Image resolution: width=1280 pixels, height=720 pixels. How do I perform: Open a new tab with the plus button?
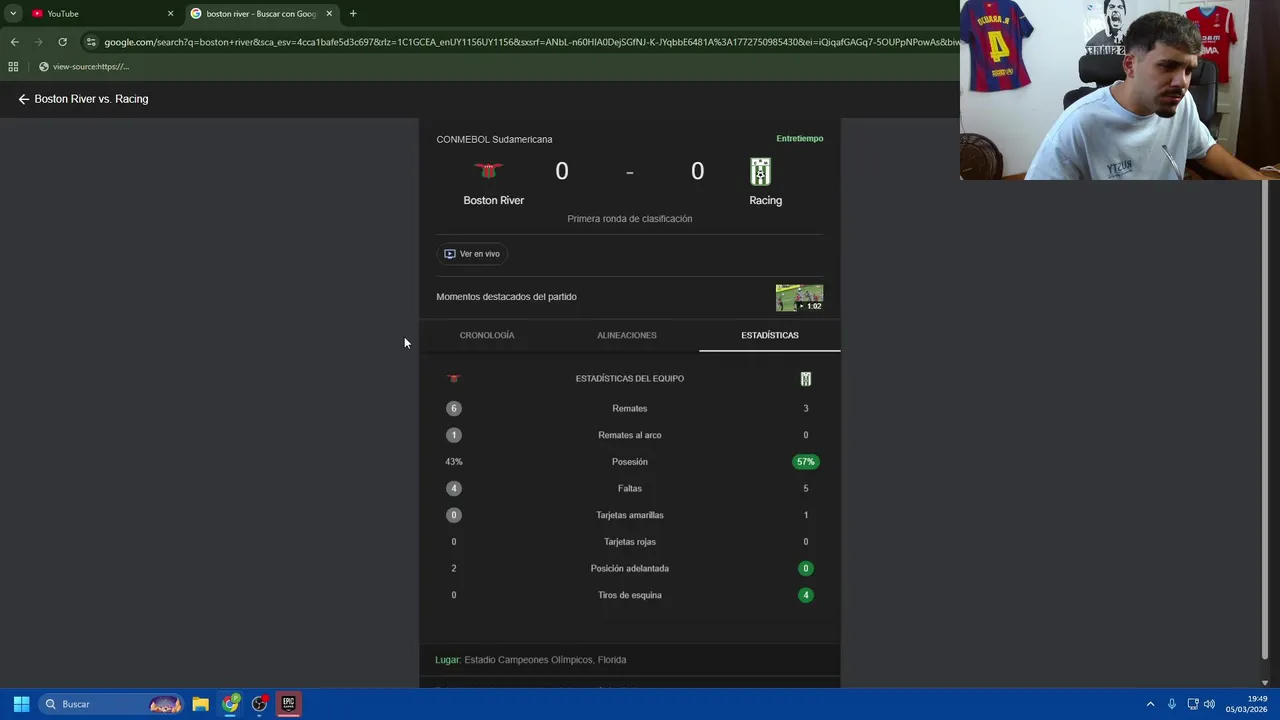coord(353,14)
